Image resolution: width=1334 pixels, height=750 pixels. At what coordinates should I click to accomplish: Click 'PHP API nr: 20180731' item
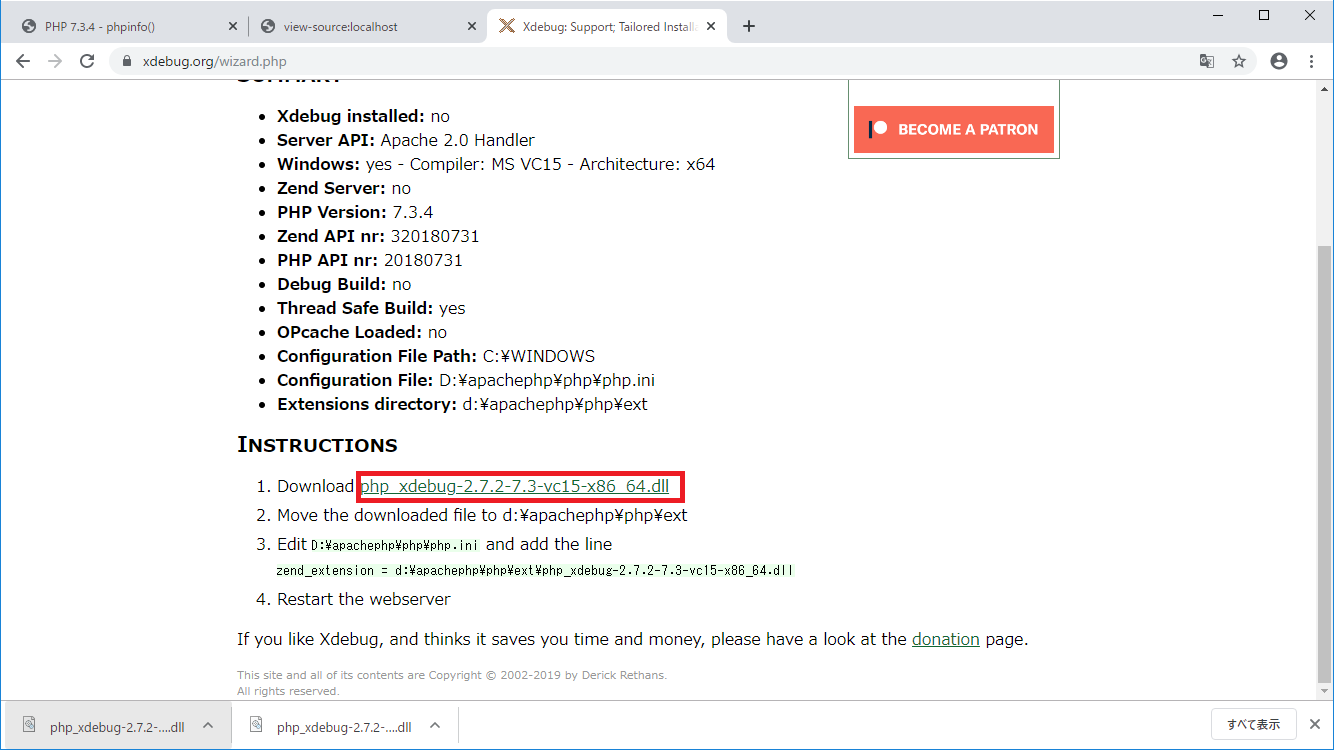pos(370,260)
